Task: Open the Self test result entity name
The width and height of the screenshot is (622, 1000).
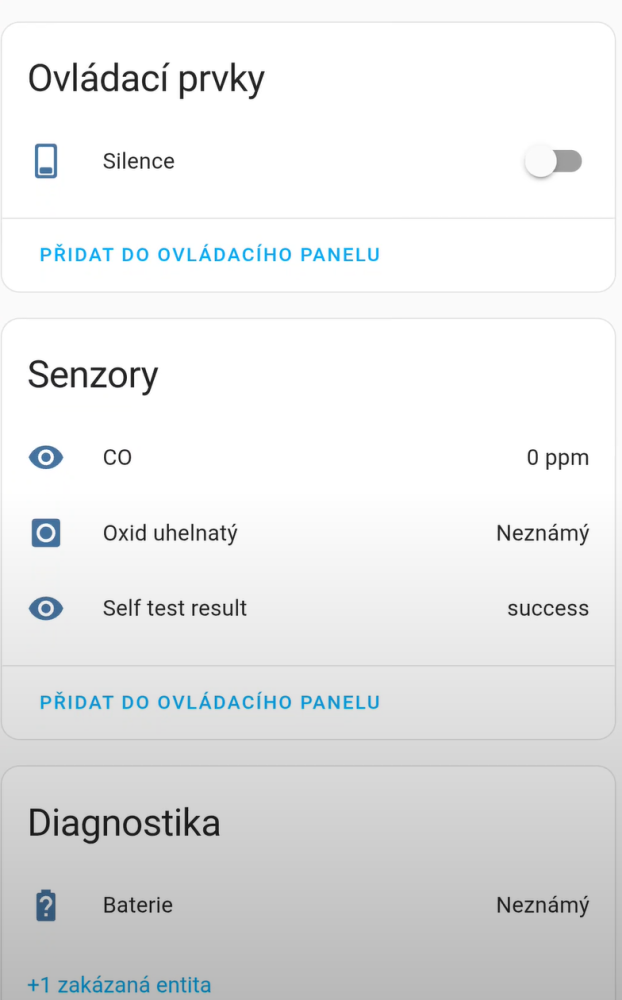Action: tap(174, 608)
